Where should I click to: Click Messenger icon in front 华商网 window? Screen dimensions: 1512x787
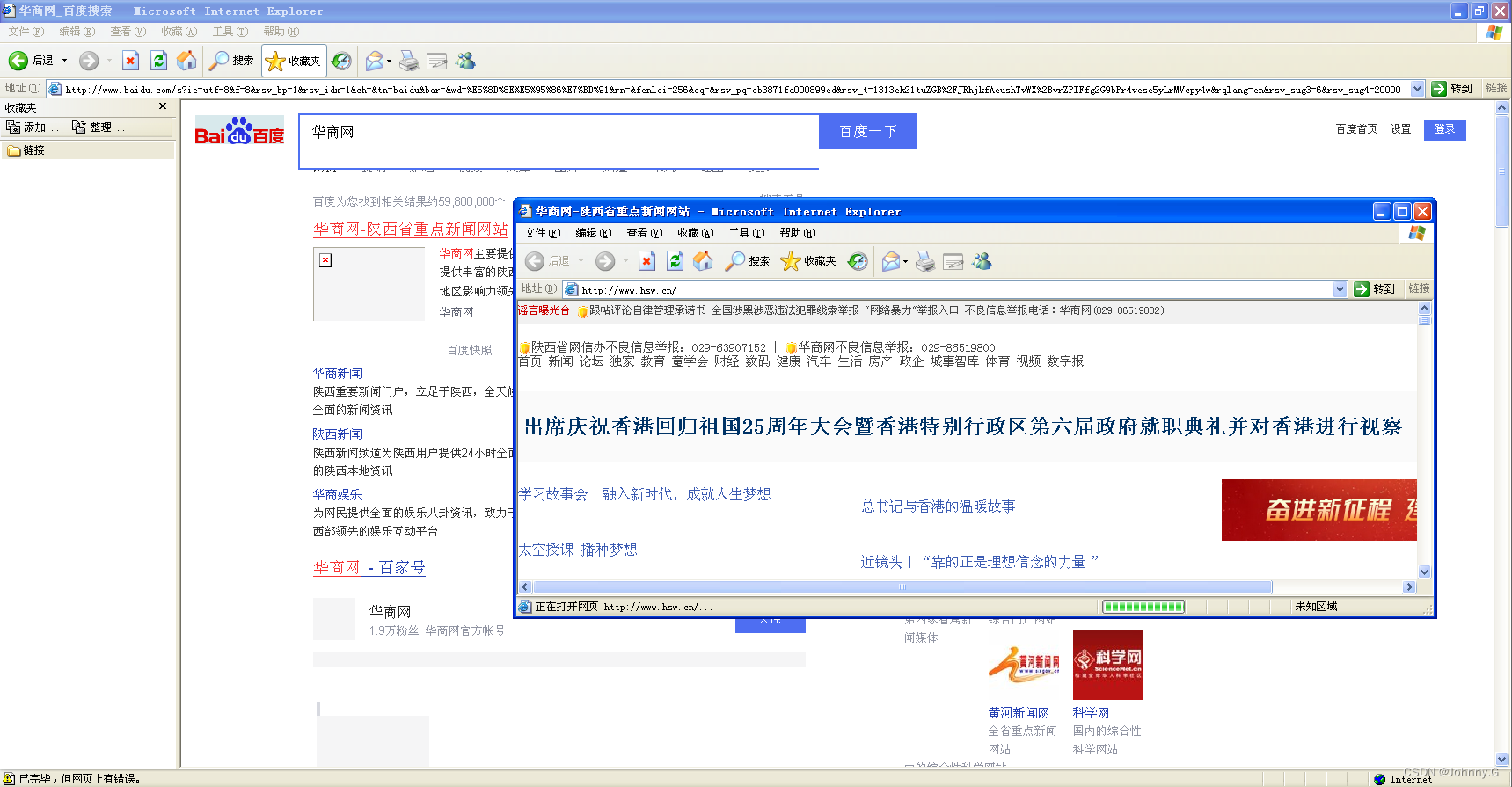point(982,261)
